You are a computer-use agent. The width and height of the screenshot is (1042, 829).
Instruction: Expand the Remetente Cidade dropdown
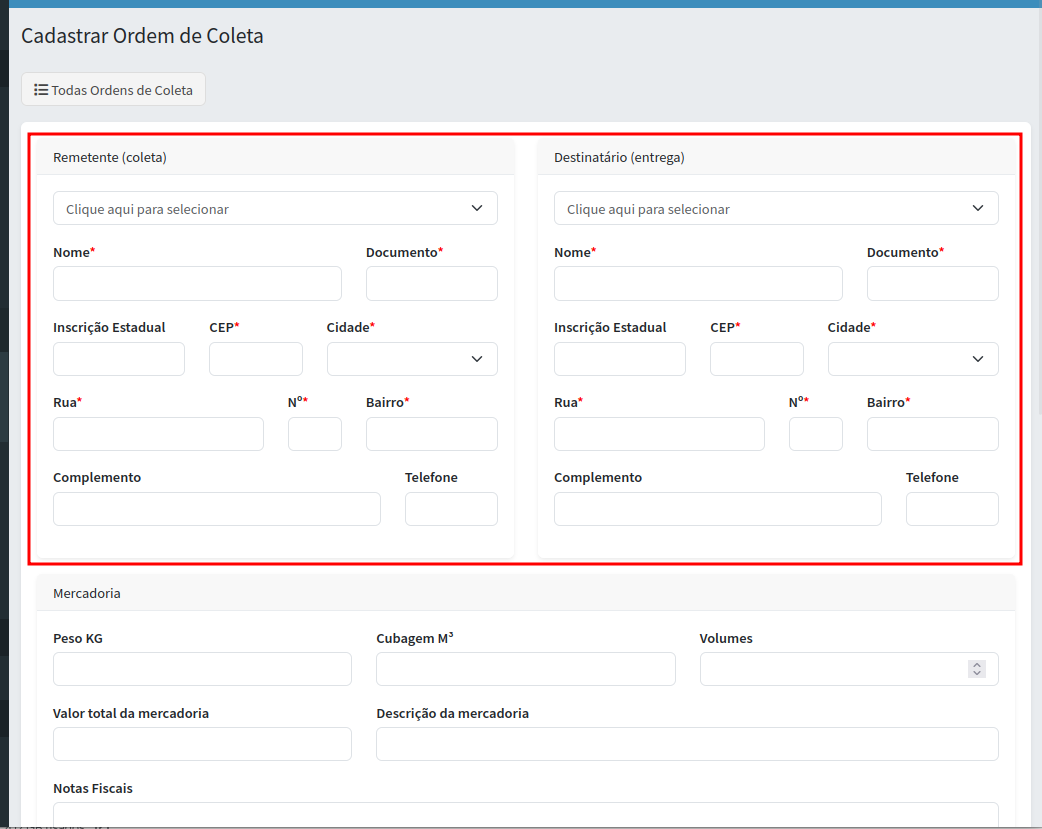(412, 359)
